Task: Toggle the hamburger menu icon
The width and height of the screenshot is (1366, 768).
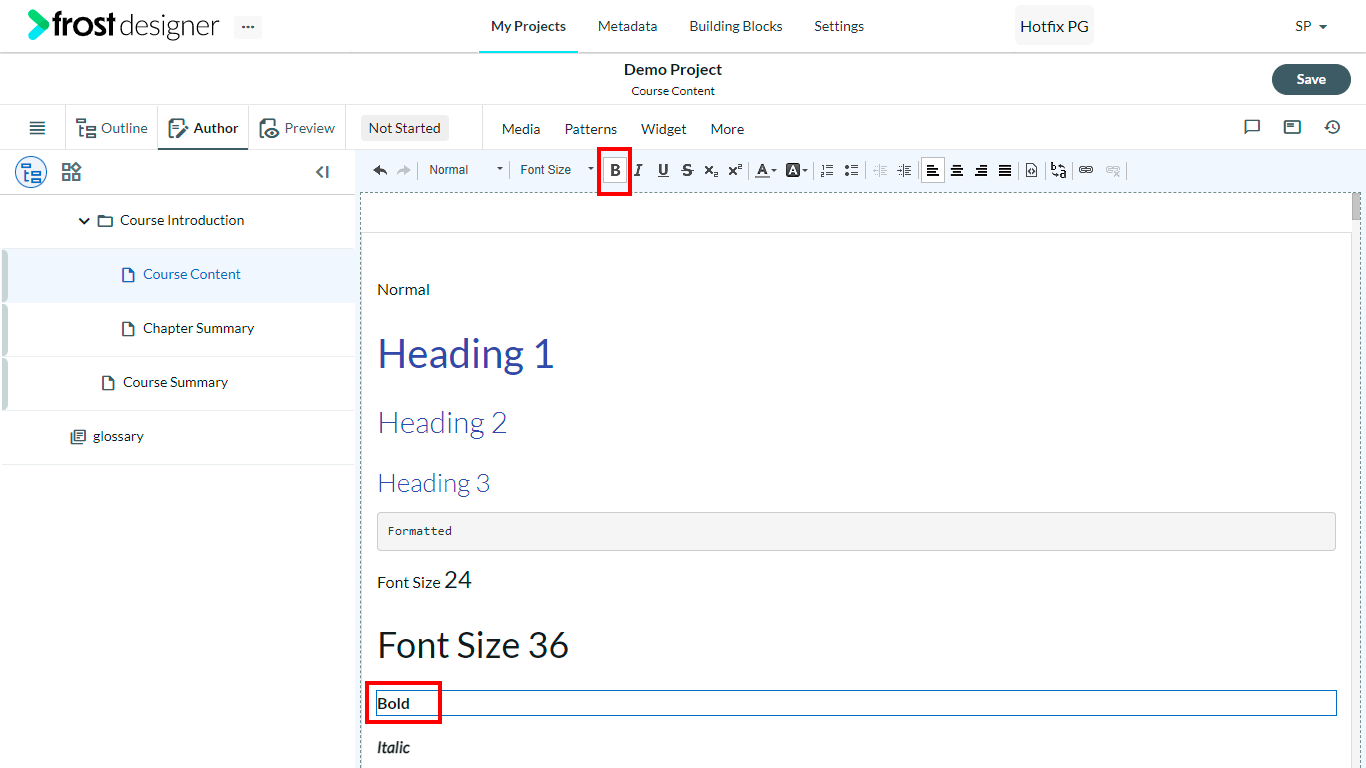Action: (37, 128)
